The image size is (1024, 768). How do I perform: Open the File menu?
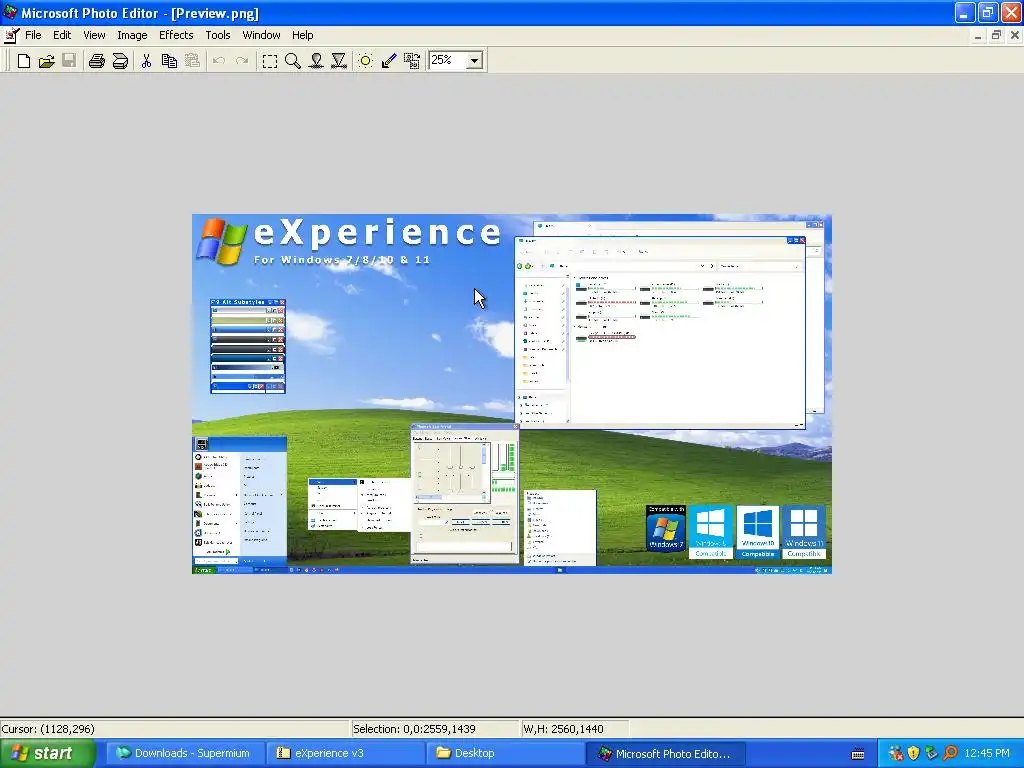33,35
